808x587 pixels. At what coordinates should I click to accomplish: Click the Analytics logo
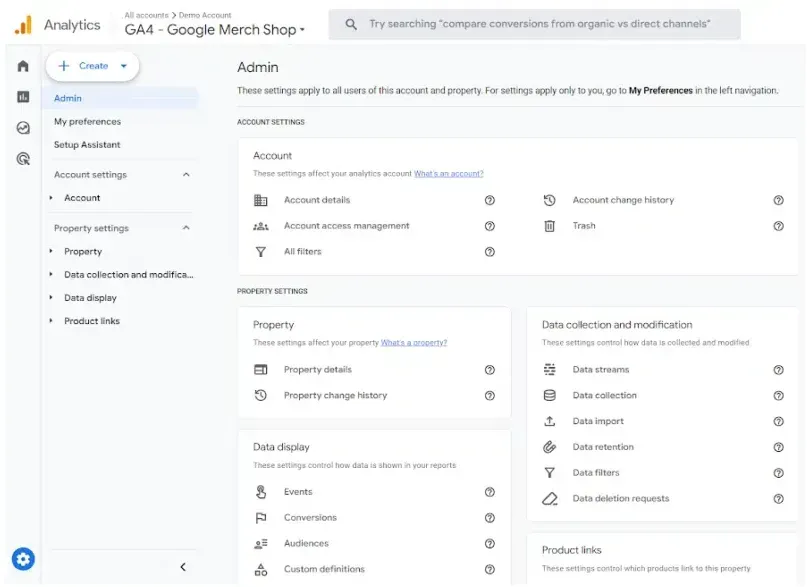pyautogui.click(x=23, y=25)
